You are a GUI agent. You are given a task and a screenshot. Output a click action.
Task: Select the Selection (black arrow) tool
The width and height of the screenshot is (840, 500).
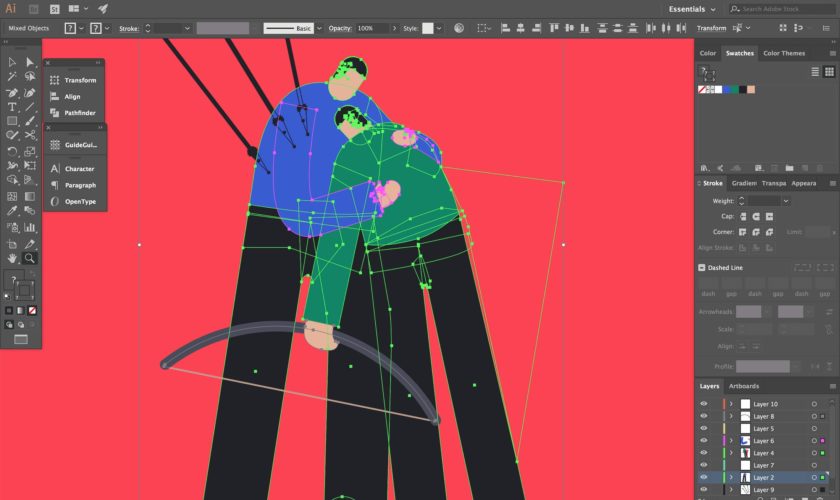point(12,62)
